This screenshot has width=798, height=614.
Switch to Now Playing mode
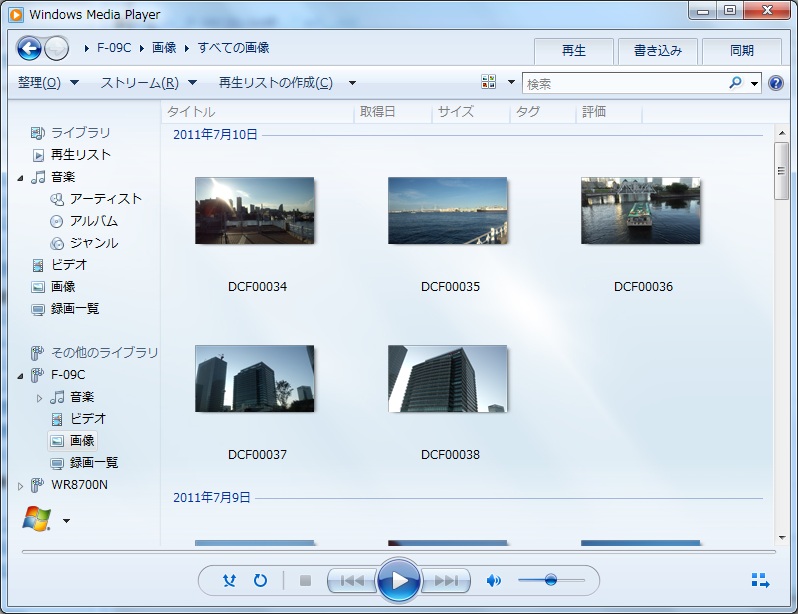pyautogui.click(x=760, y=580)
